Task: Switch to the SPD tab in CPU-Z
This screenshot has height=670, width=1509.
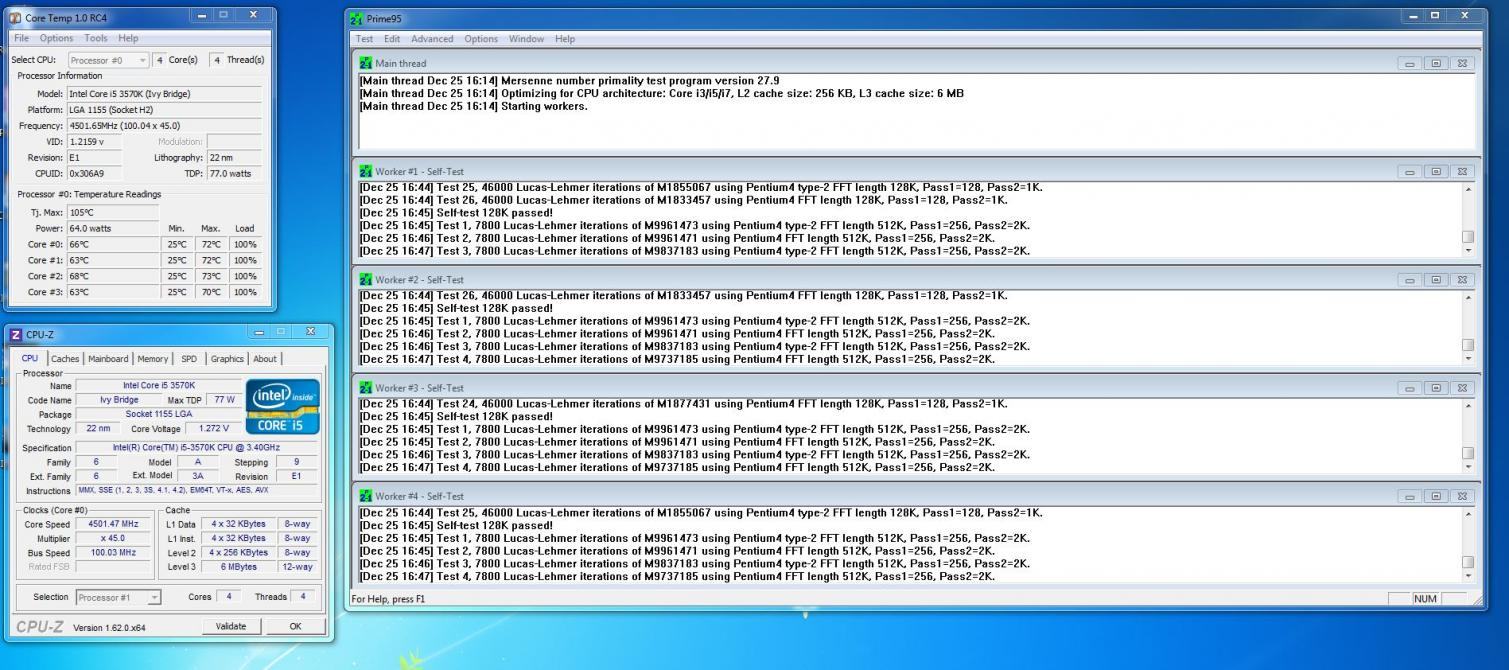Action: 188,359
